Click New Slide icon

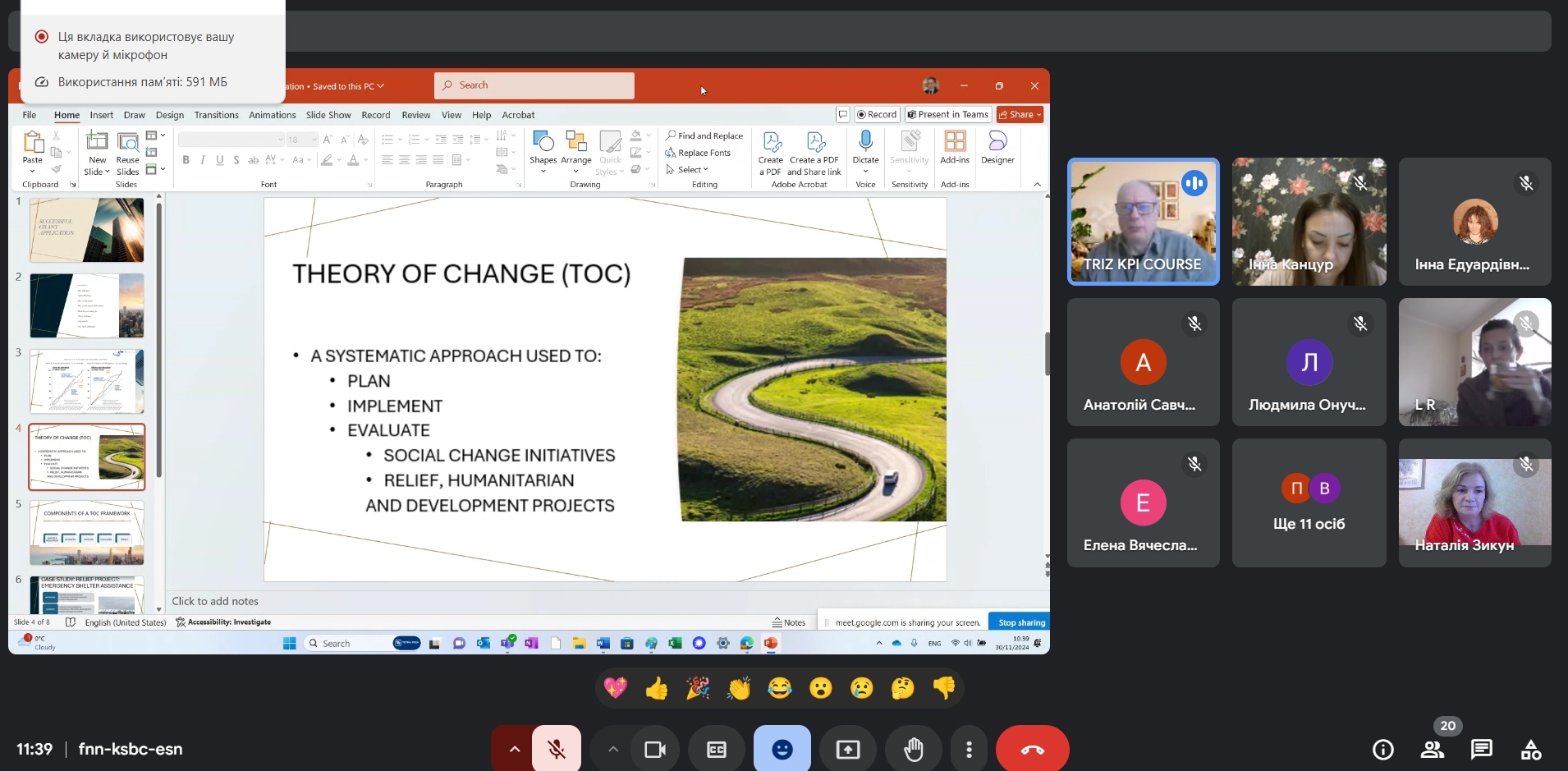97,142
